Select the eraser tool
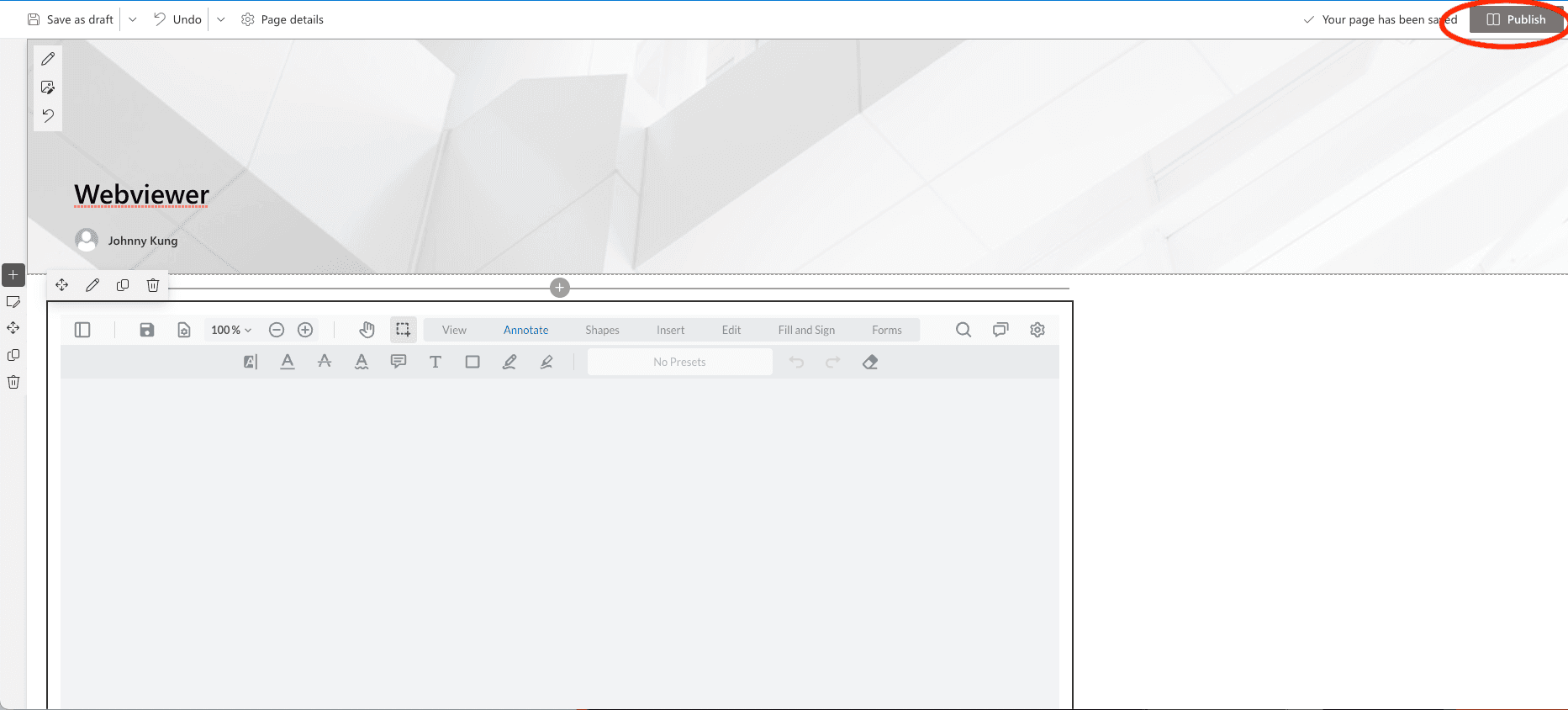The image size is (1568, 710). [x=870, y=362]
